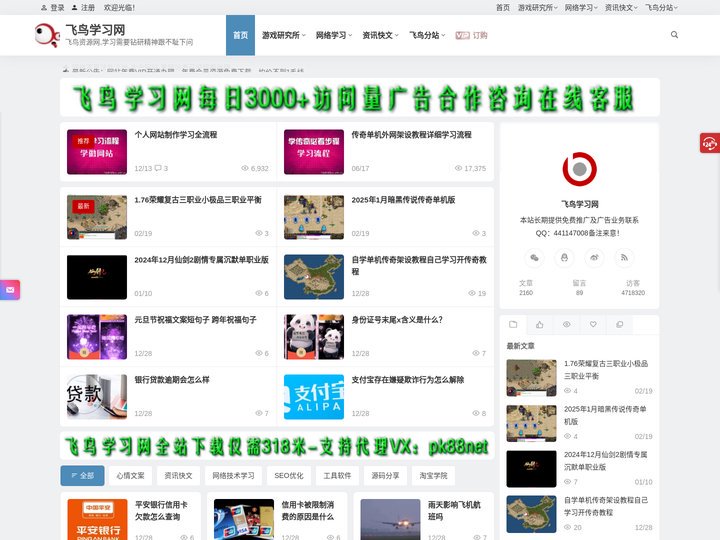The height and width of the screenshot is (540, 720).
Task: Click the China map thumbnail in main list
Action: (314, 277)
